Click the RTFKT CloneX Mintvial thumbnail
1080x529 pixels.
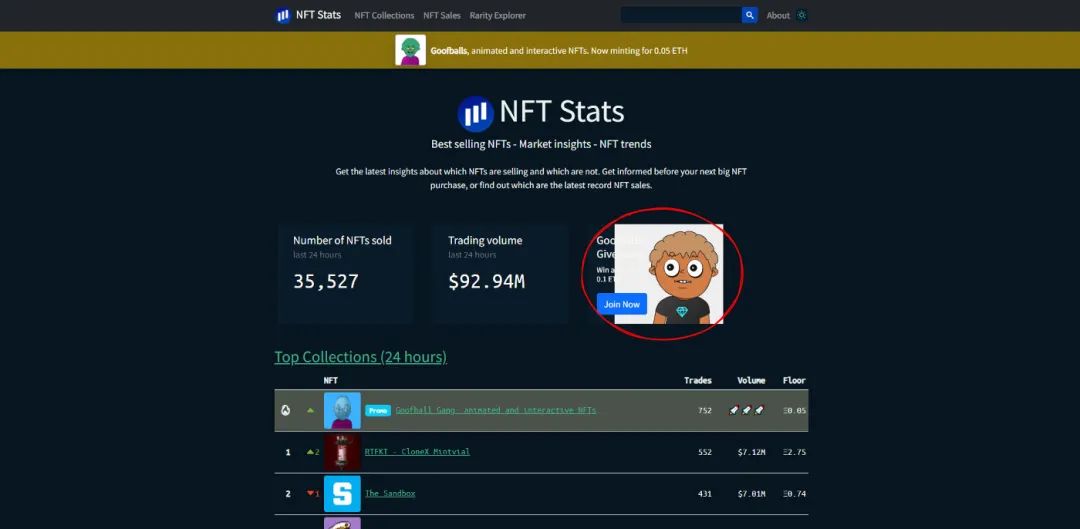(x=342, y=452)
